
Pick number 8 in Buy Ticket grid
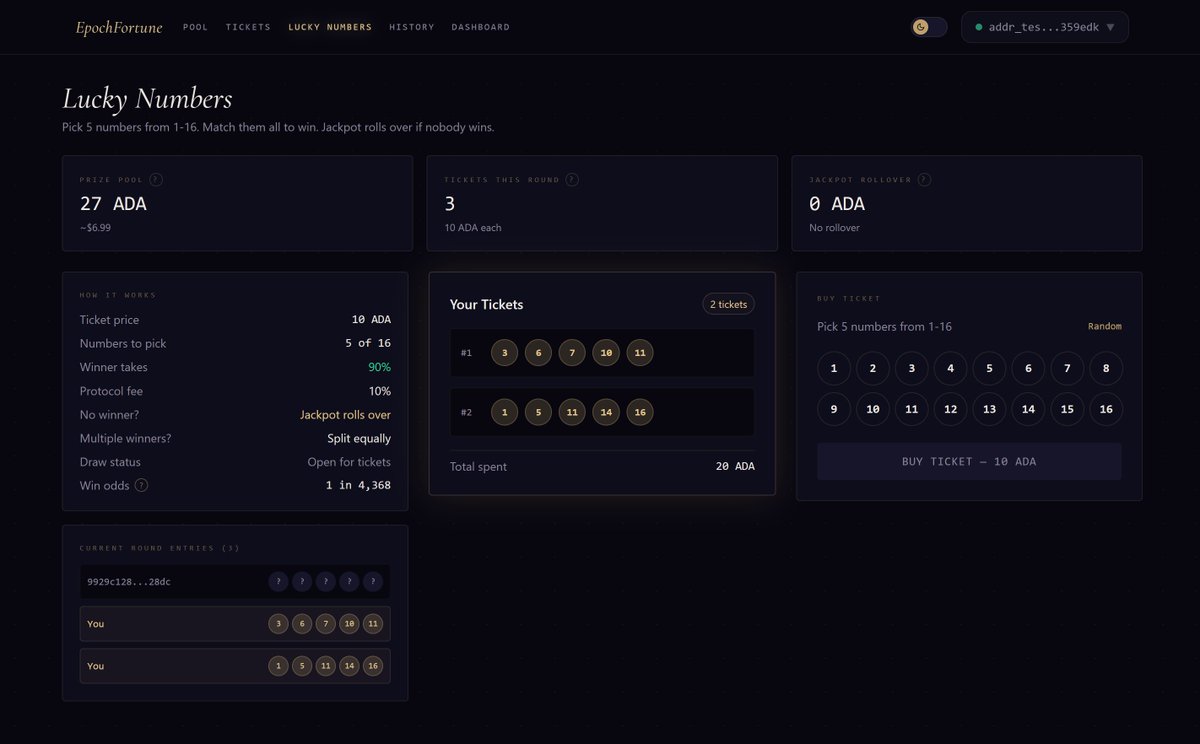(1106, 369)
